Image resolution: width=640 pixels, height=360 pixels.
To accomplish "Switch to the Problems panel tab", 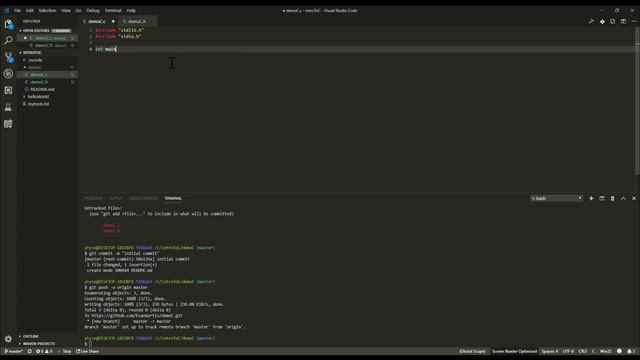I will [93, 198].
